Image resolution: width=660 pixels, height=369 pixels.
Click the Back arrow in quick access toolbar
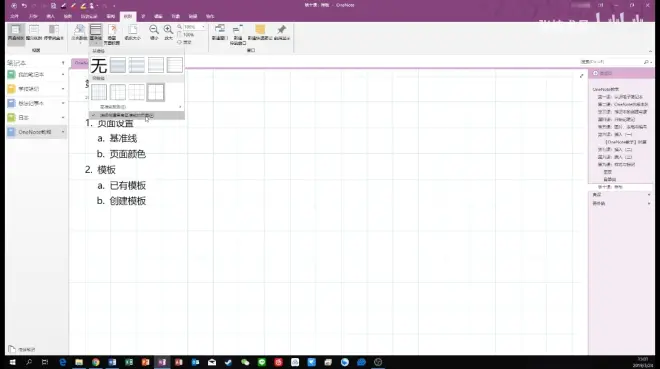point(14,5)
